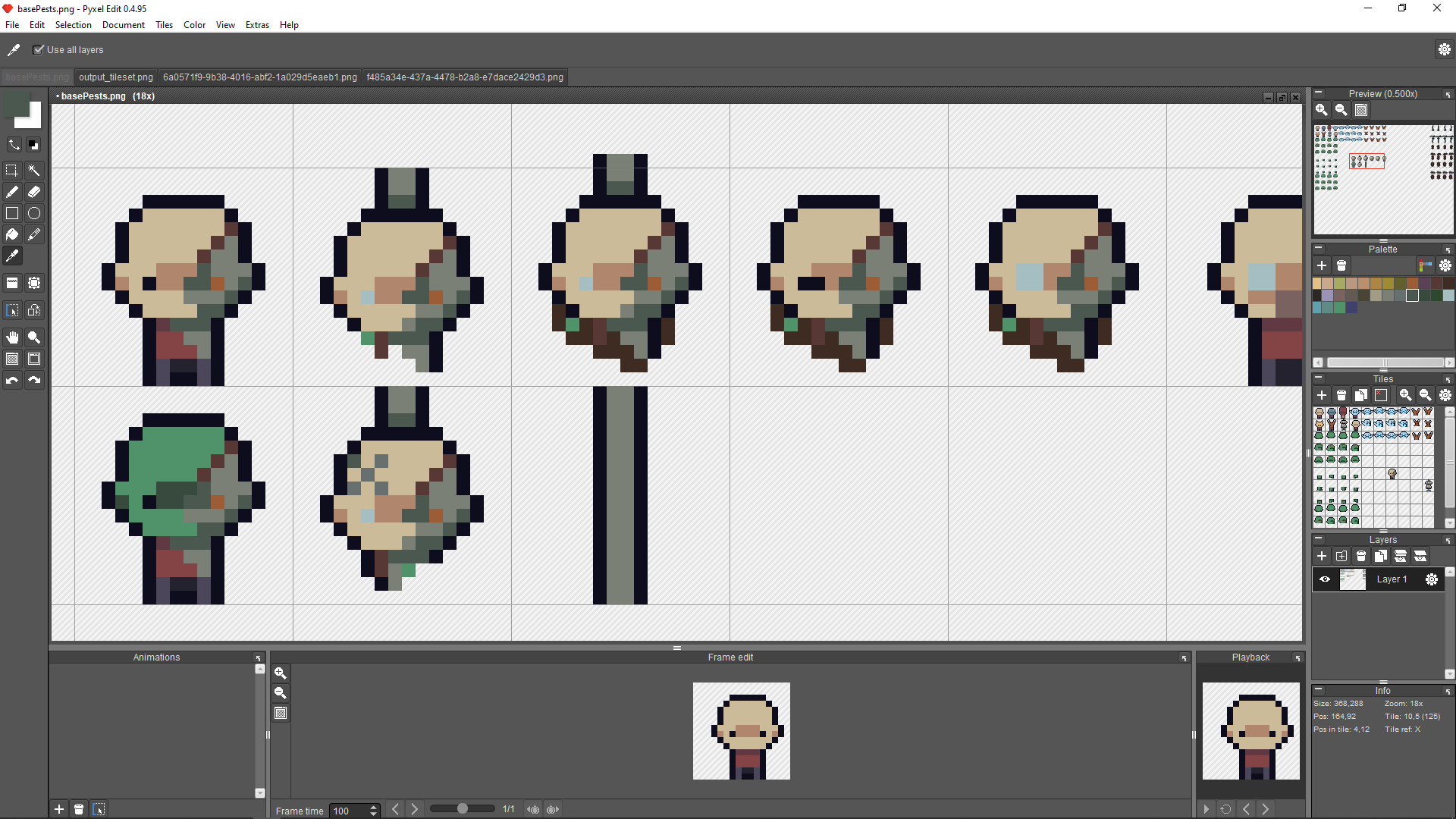
Task: Select white swatch in Palette
Action: coord(1412,296)
